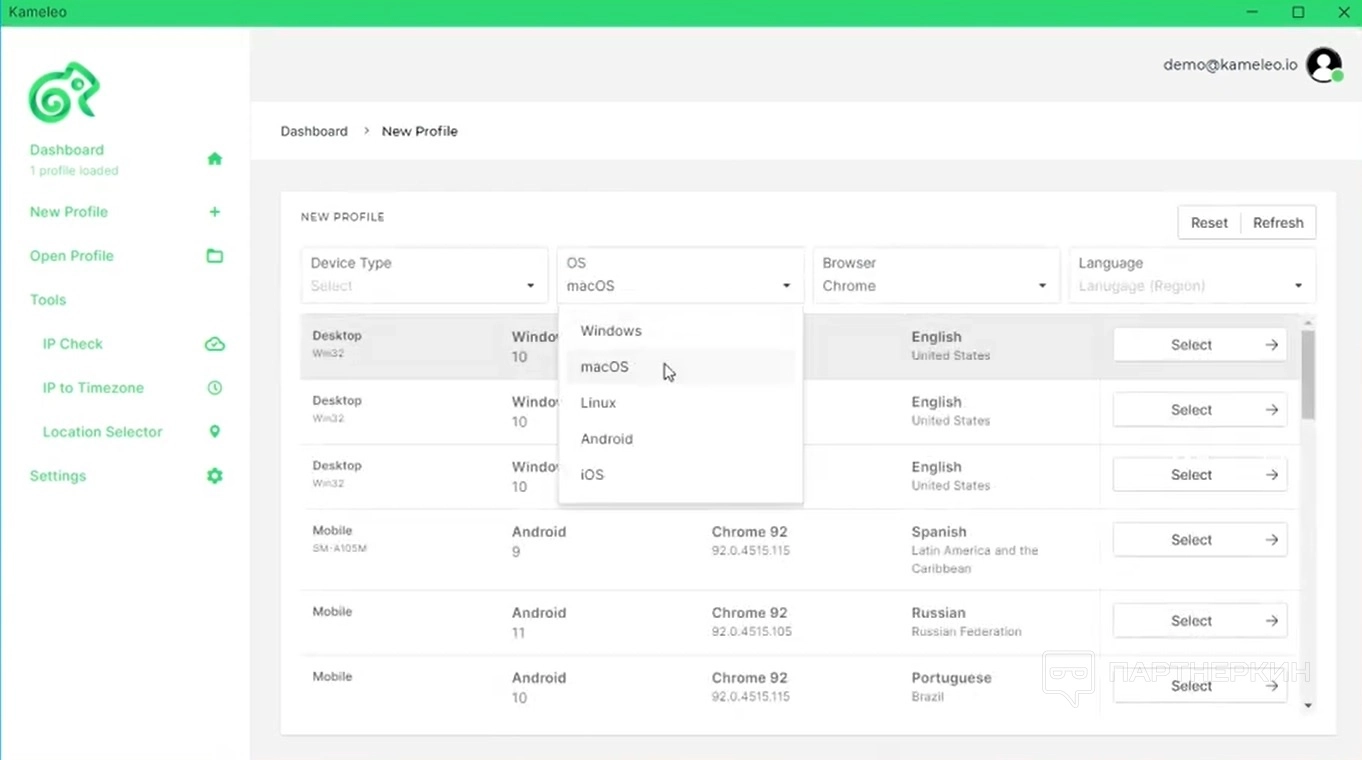
Task: Click the Refresh button
Action: point(1278,223)
